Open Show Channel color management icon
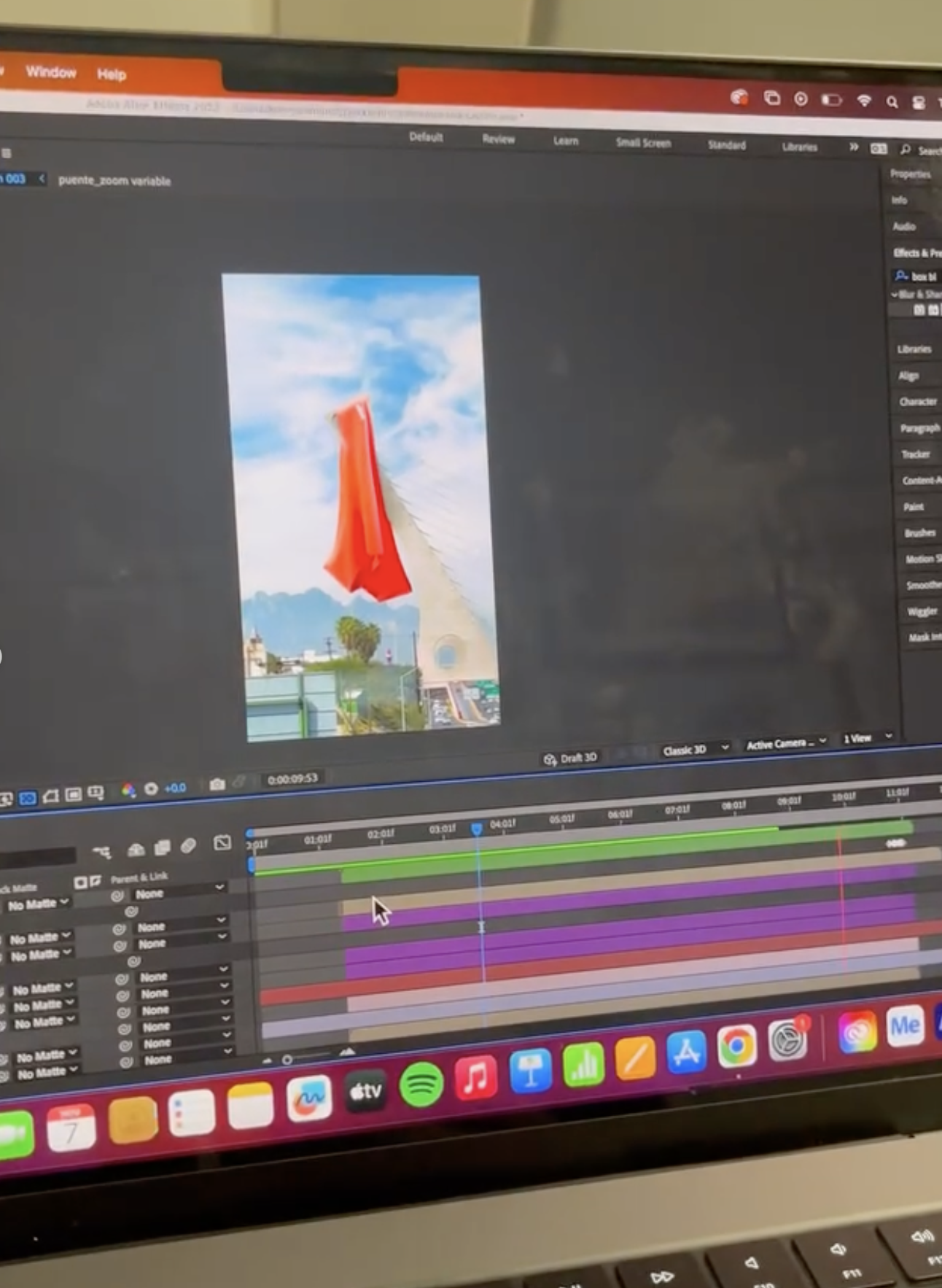Image resolution: width=942 pixels, height=1288 pixels. [x=128, y=791]
